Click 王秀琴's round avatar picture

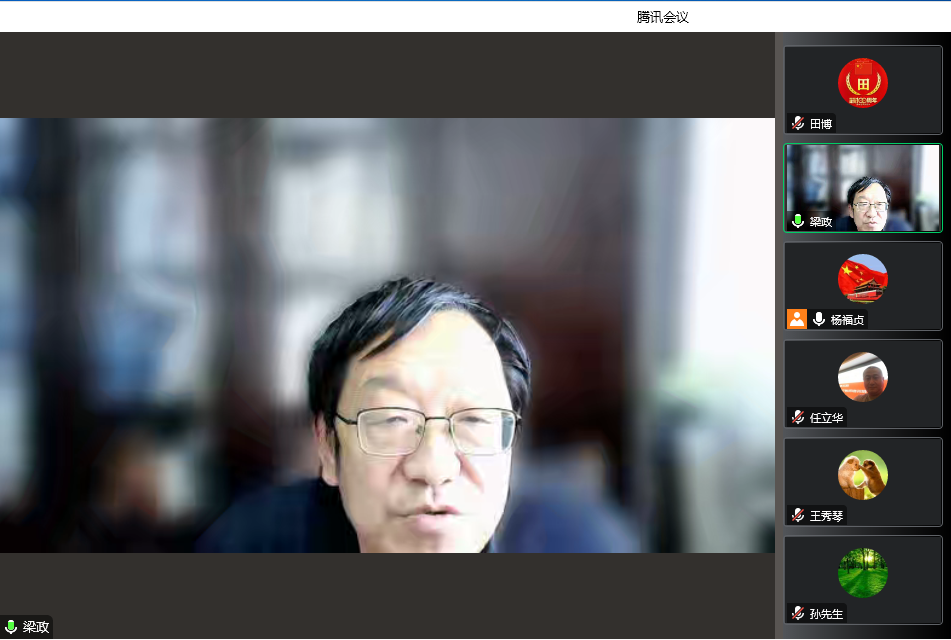pyautogui.click(x=862, y=474)
